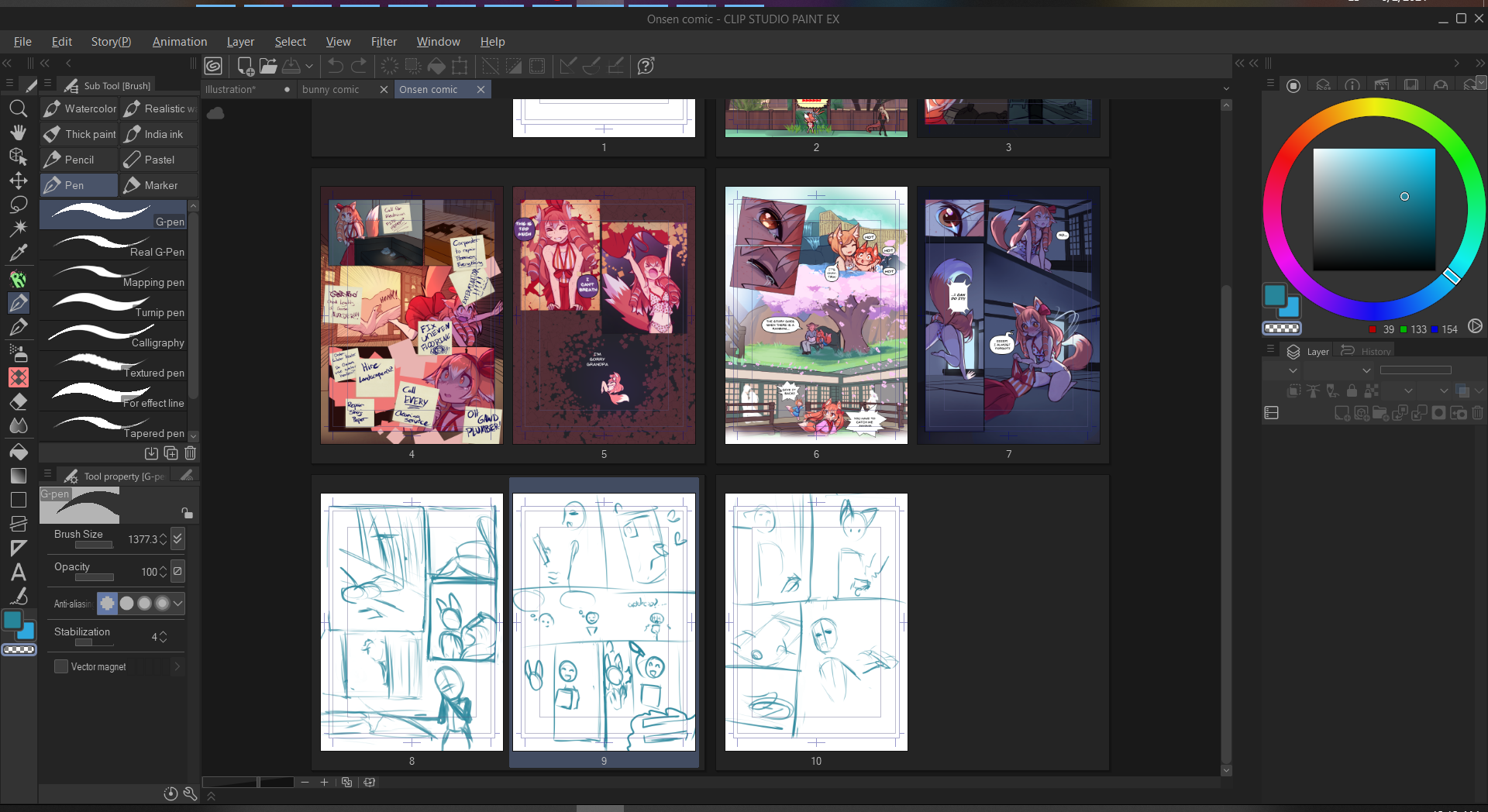Select the Lasso selection tool
The height and width of the screenshot is (812, 1488).
[19, 205]
